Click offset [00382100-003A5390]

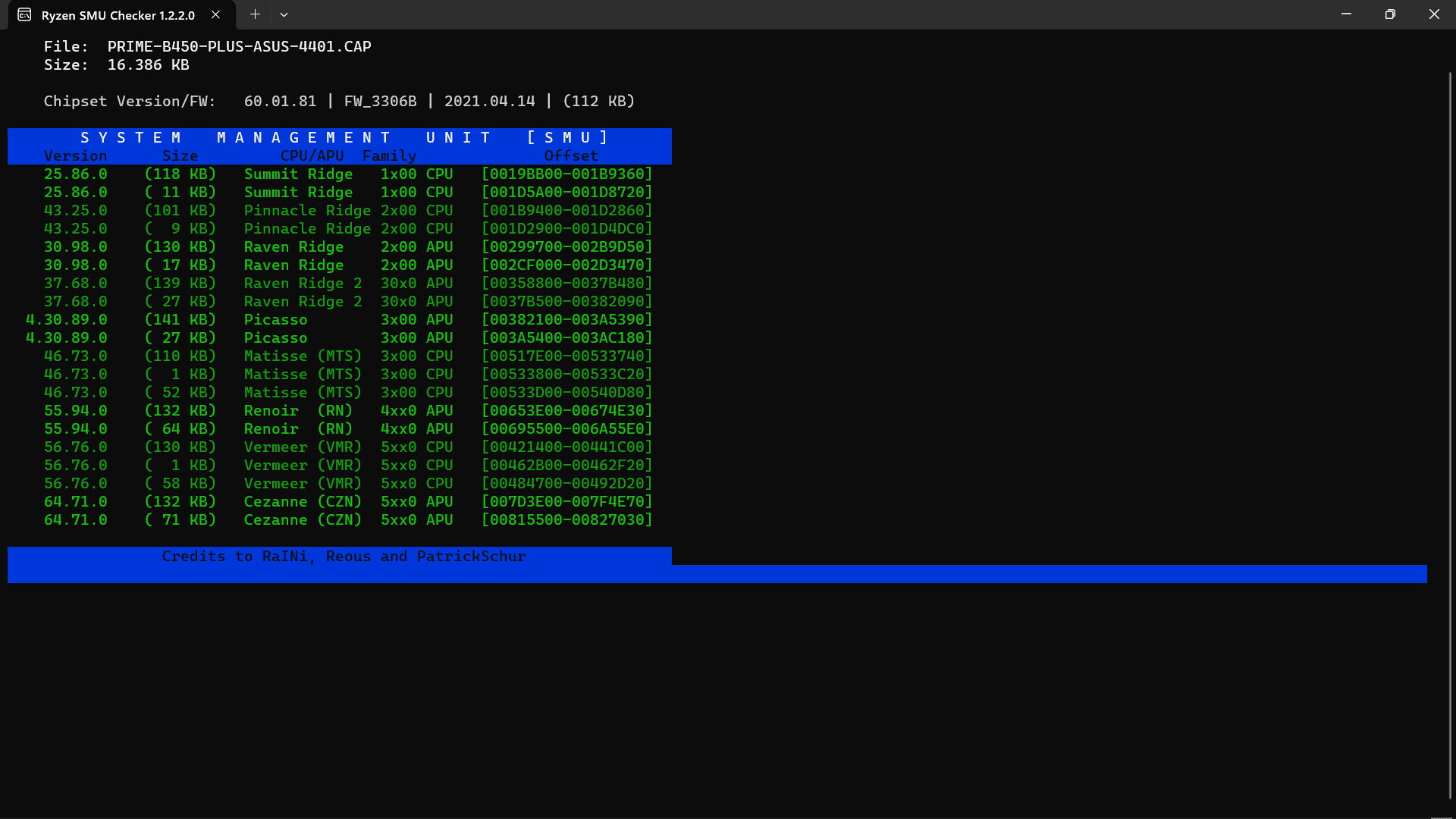(567, 319)
